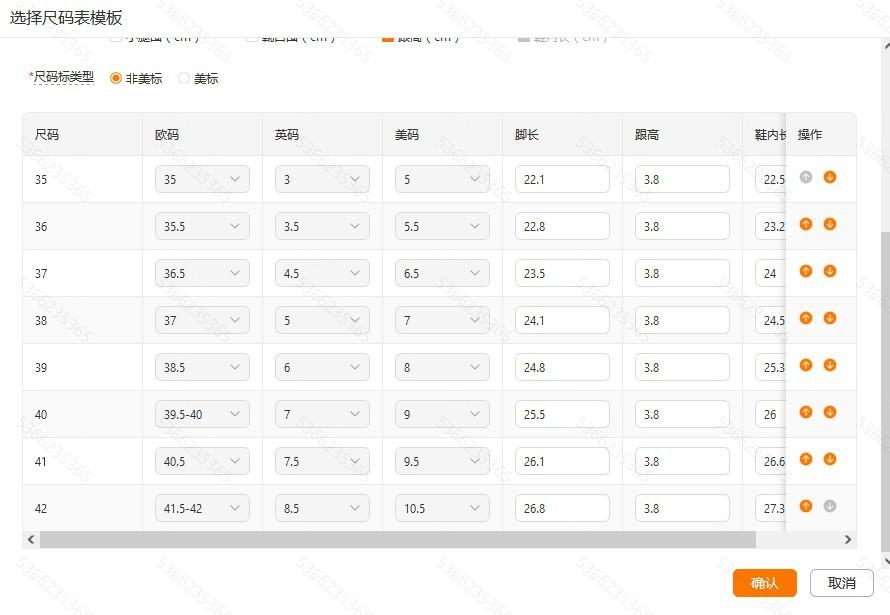
Task: Move size 37 row down
Action: click(x=829, y=271)
